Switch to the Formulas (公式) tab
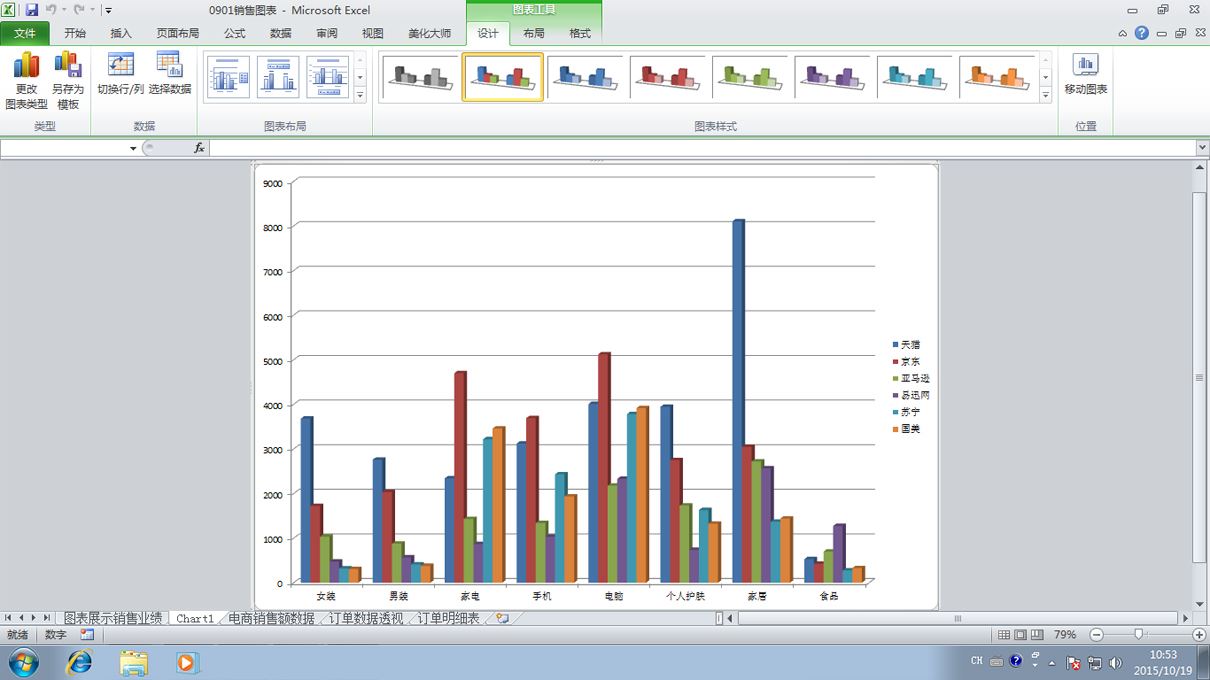 (x=235, y=33)
